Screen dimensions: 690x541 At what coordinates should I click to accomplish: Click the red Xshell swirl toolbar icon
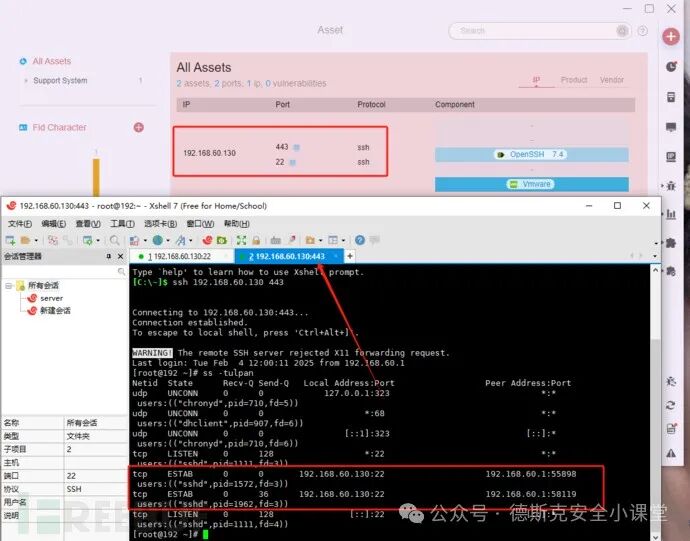[207, 240]
